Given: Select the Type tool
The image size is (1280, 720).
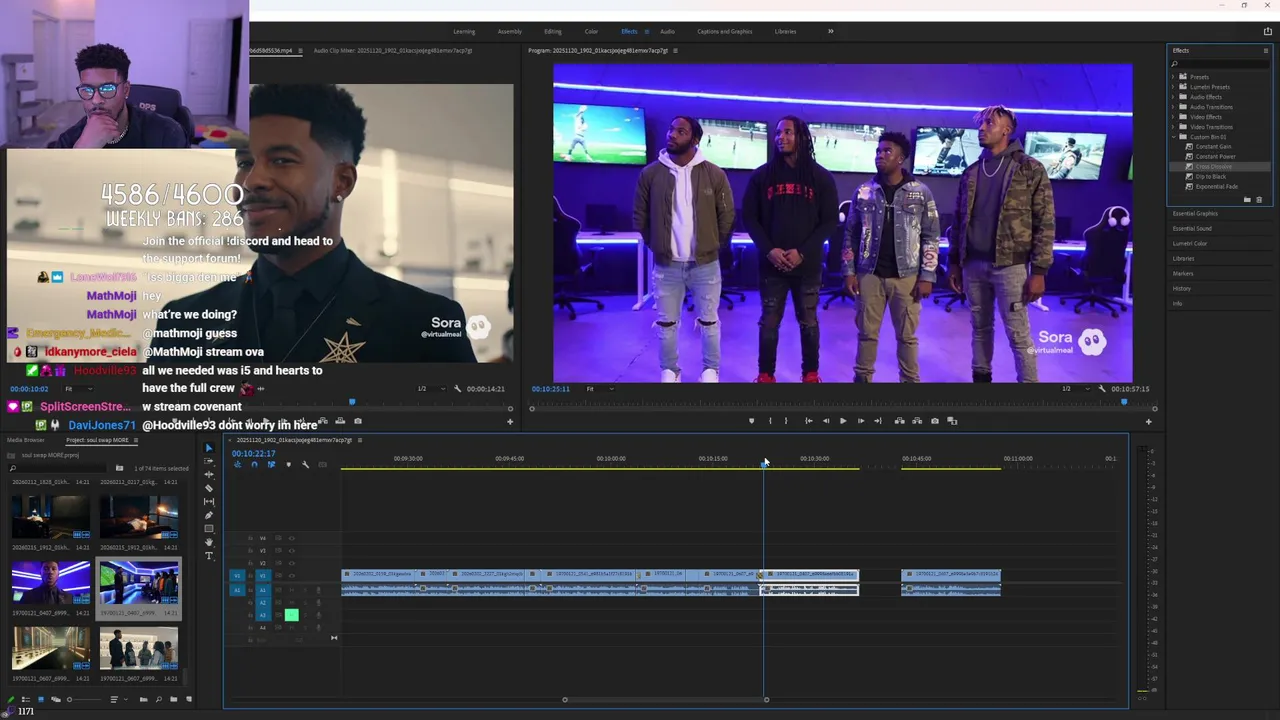Looking at the screenshot, I should tap(209, 556).
